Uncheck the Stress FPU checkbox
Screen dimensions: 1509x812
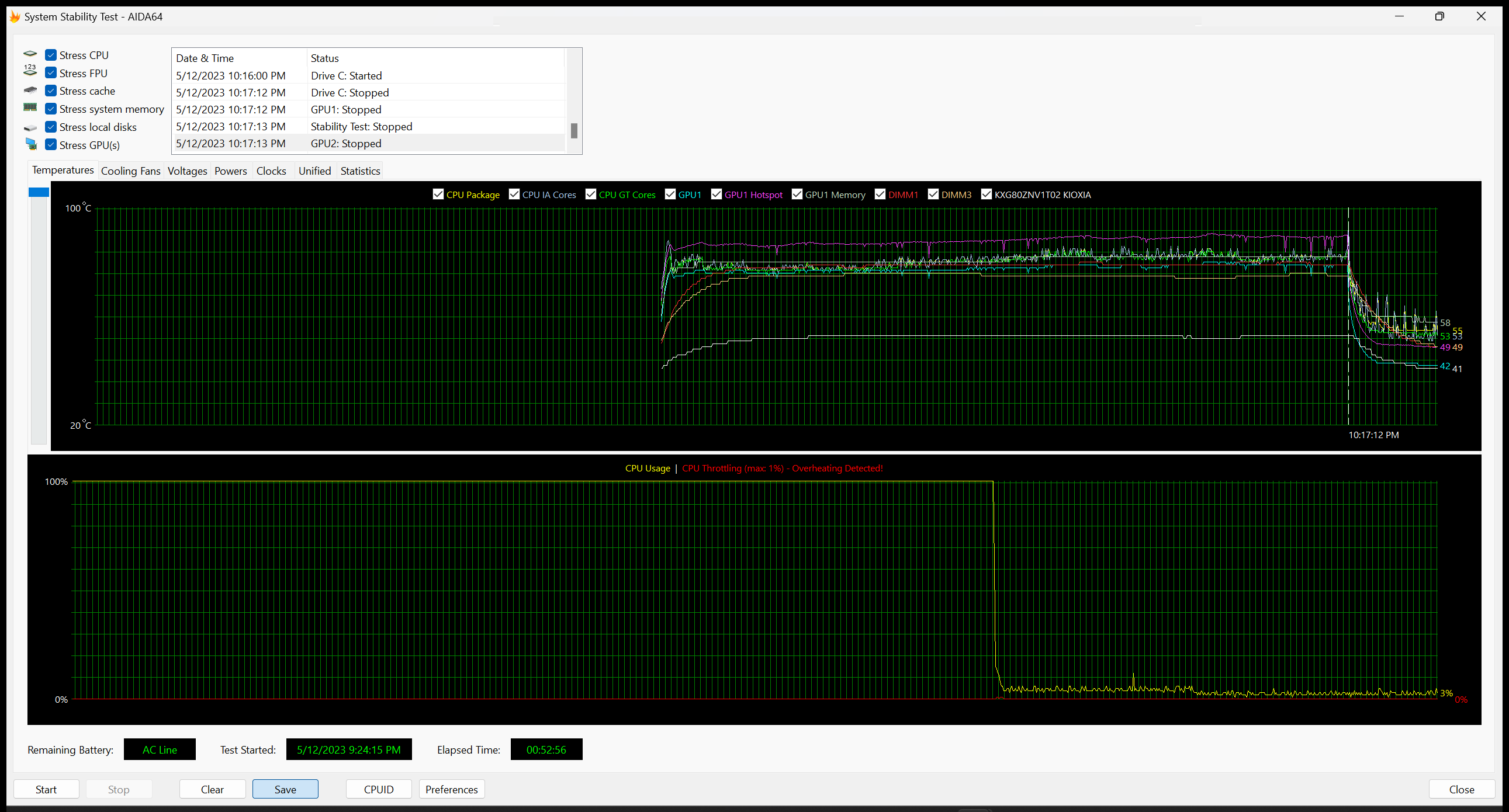51,73
